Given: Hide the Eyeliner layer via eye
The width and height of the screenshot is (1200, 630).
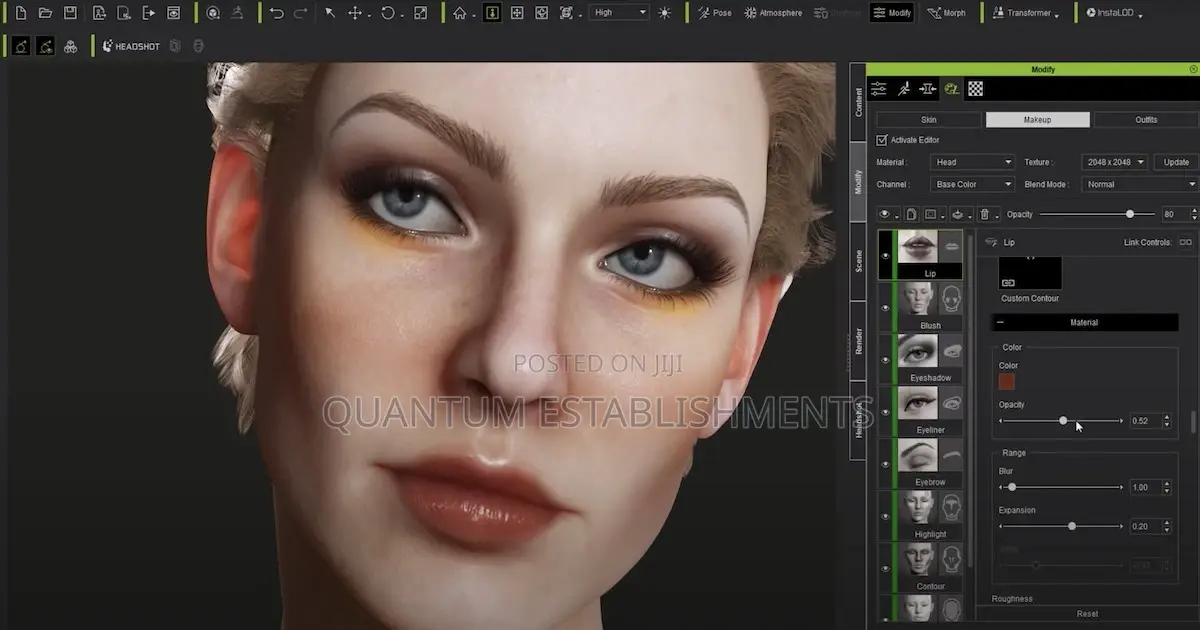Looking at the screenshot, I should [x=885, y=412].
